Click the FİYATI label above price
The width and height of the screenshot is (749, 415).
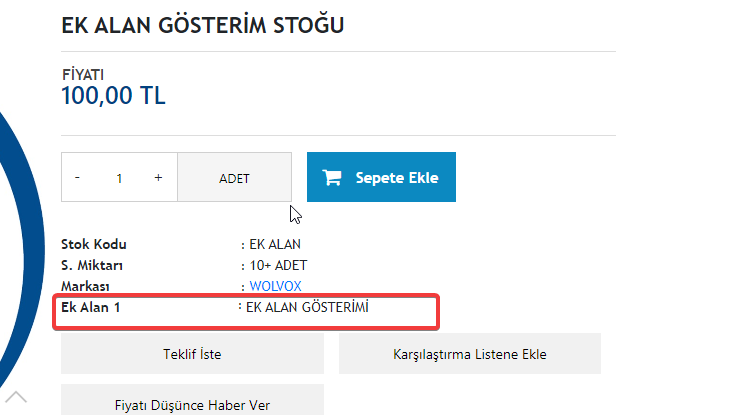coord(83,75)
